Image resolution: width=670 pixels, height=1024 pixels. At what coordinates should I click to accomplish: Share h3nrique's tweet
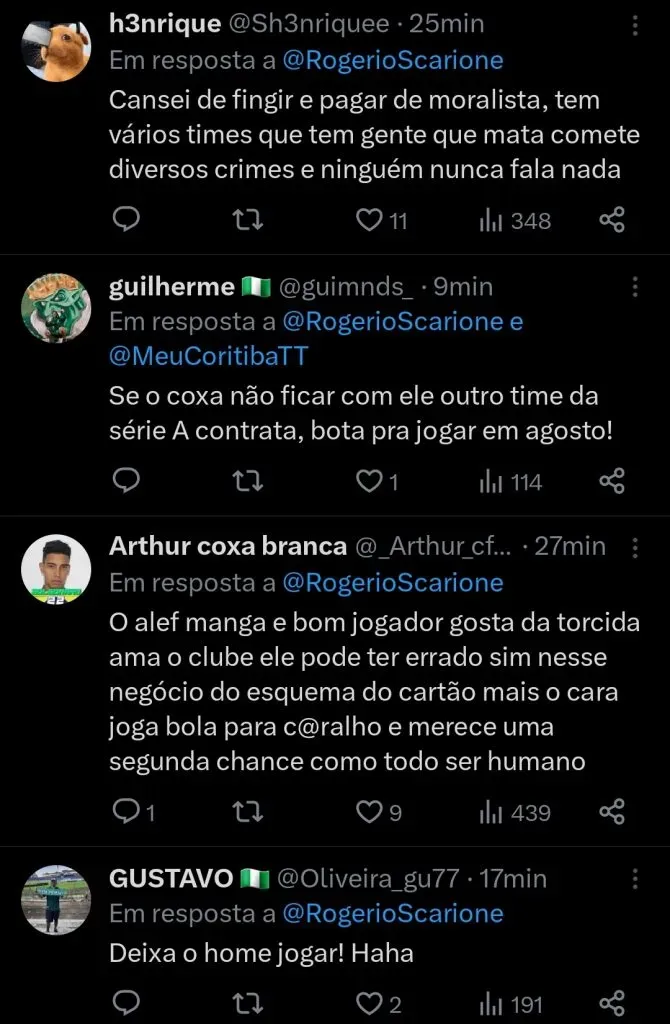[x=612, y=220]
